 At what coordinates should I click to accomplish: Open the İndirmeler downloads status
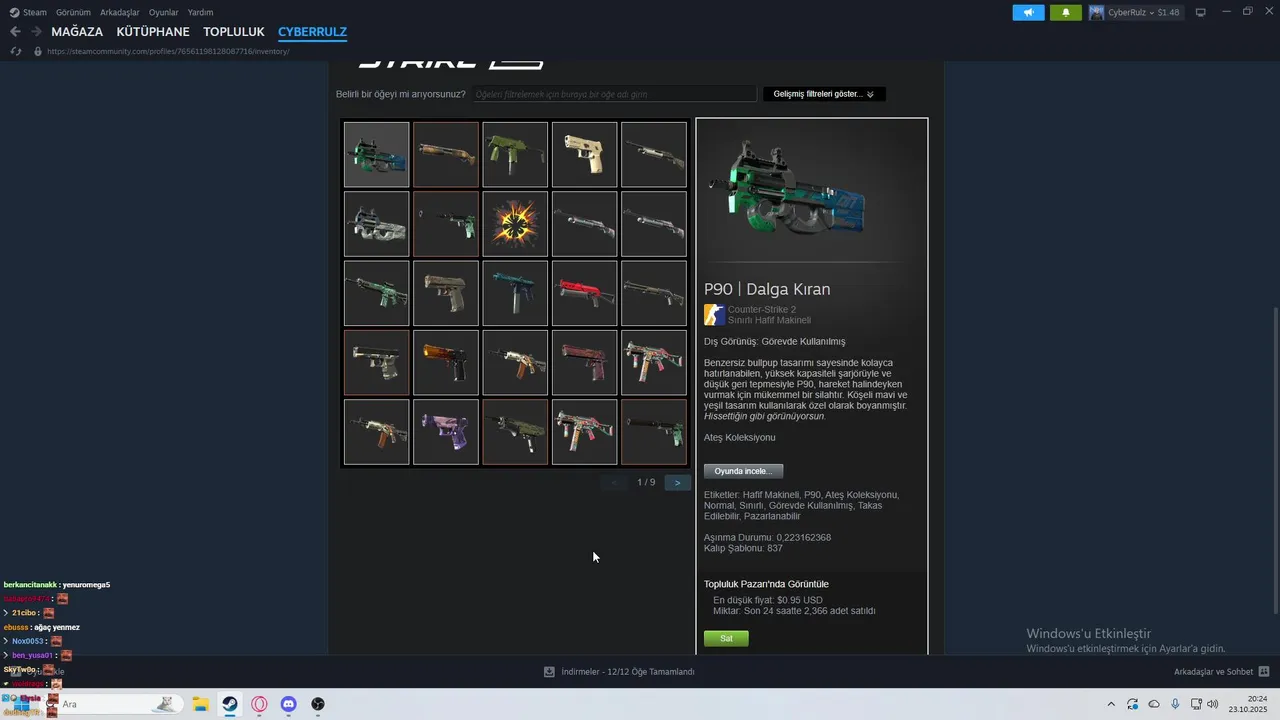(x=619, y=672)
